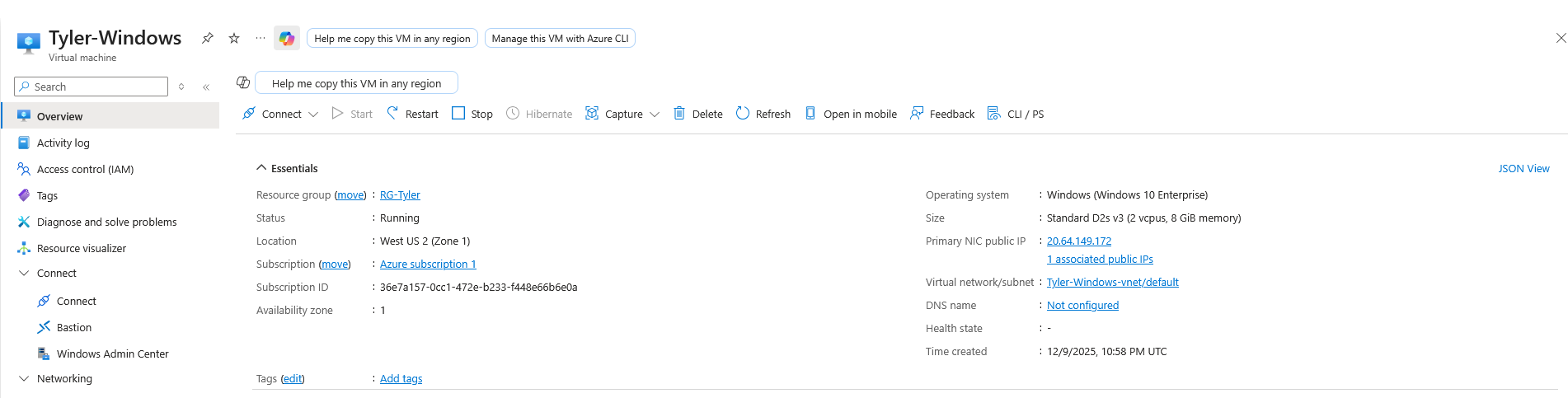Click the Tags edit link
Image resolution: width=1568 pixels, height=398 pixels.
point(293,379)
